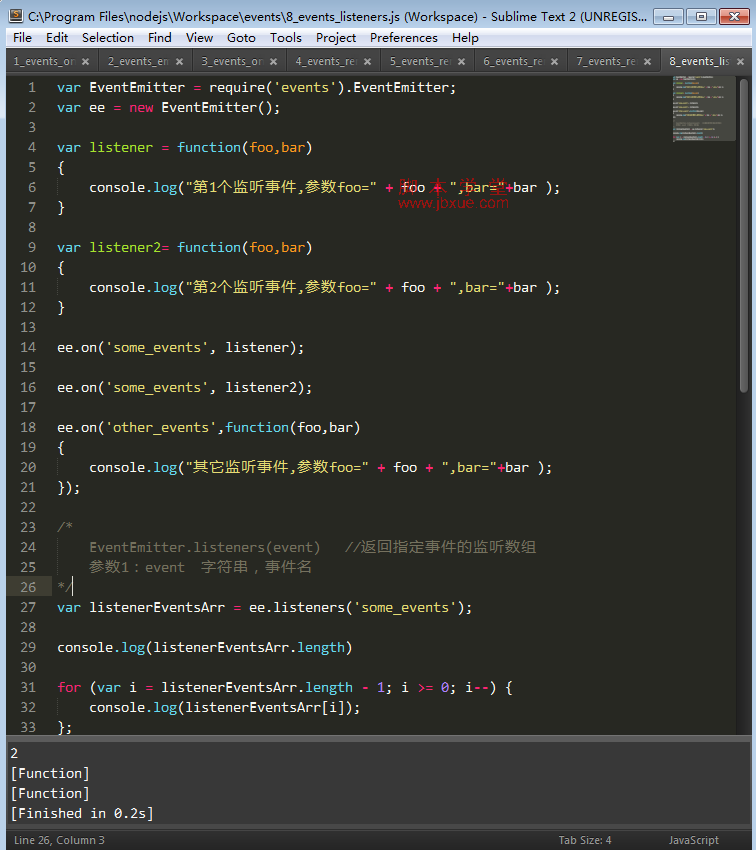This screenshot has height=850, width=756.
Task: Click the output value '2' in console
Action: click(x=14, y=753)
